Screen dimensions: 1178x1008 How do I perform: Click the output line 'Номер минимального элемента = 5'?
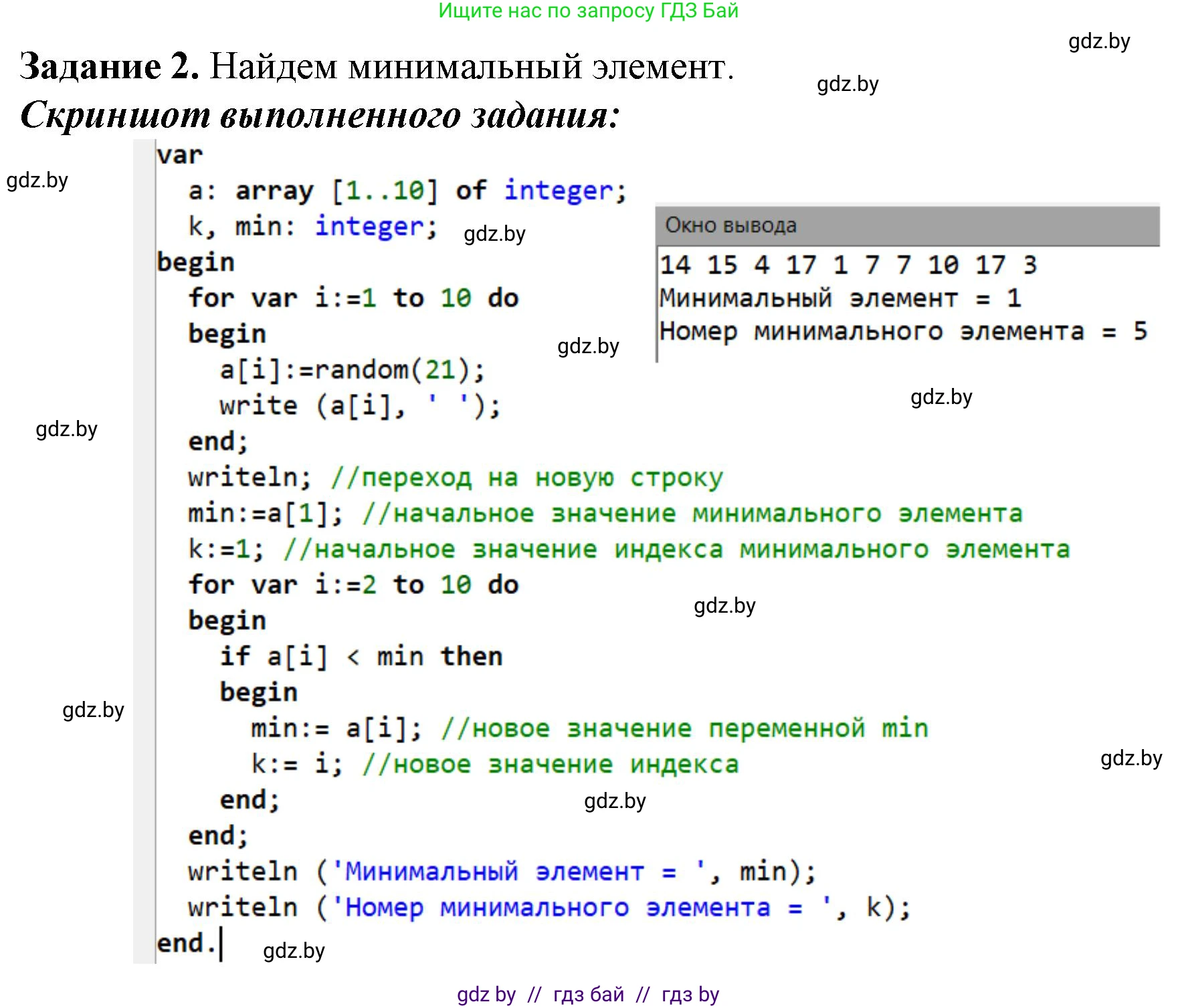coord(902,331)
